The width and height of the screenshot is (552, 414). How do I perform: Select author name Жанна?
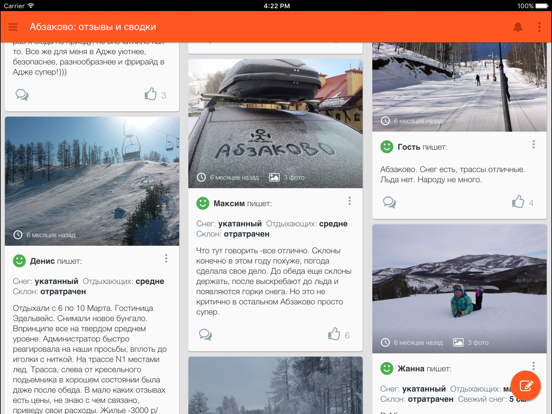pos(411,369)
